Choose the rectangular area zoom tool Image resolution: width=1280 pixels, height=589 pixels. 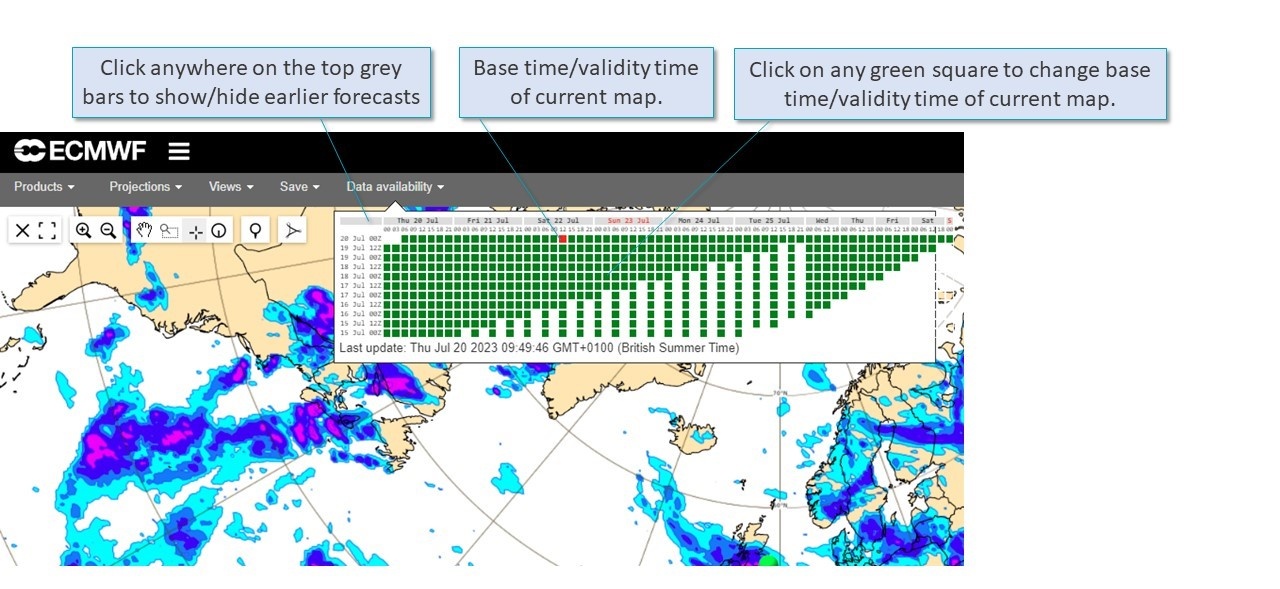pos(170,231)
